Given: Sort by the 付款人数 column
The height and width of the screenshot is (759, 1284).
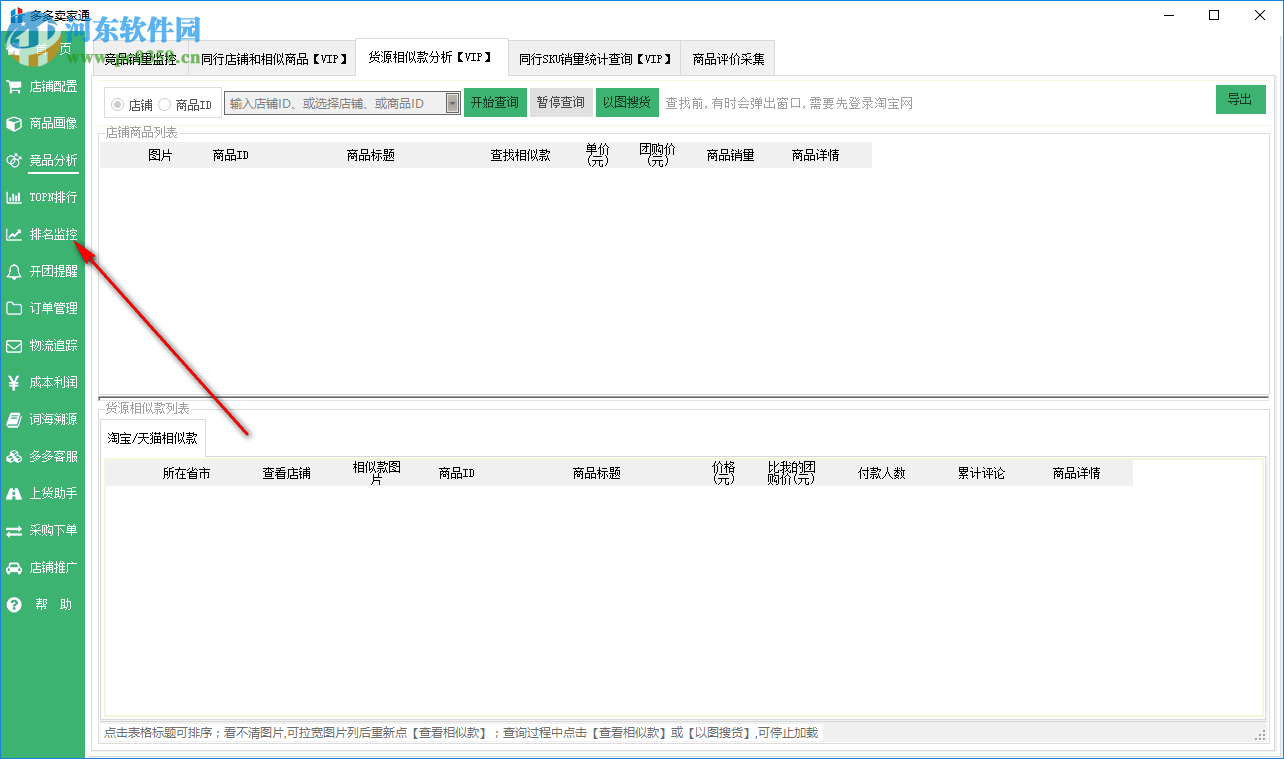Looking at the screenshot, I should (x=882, y=473).
